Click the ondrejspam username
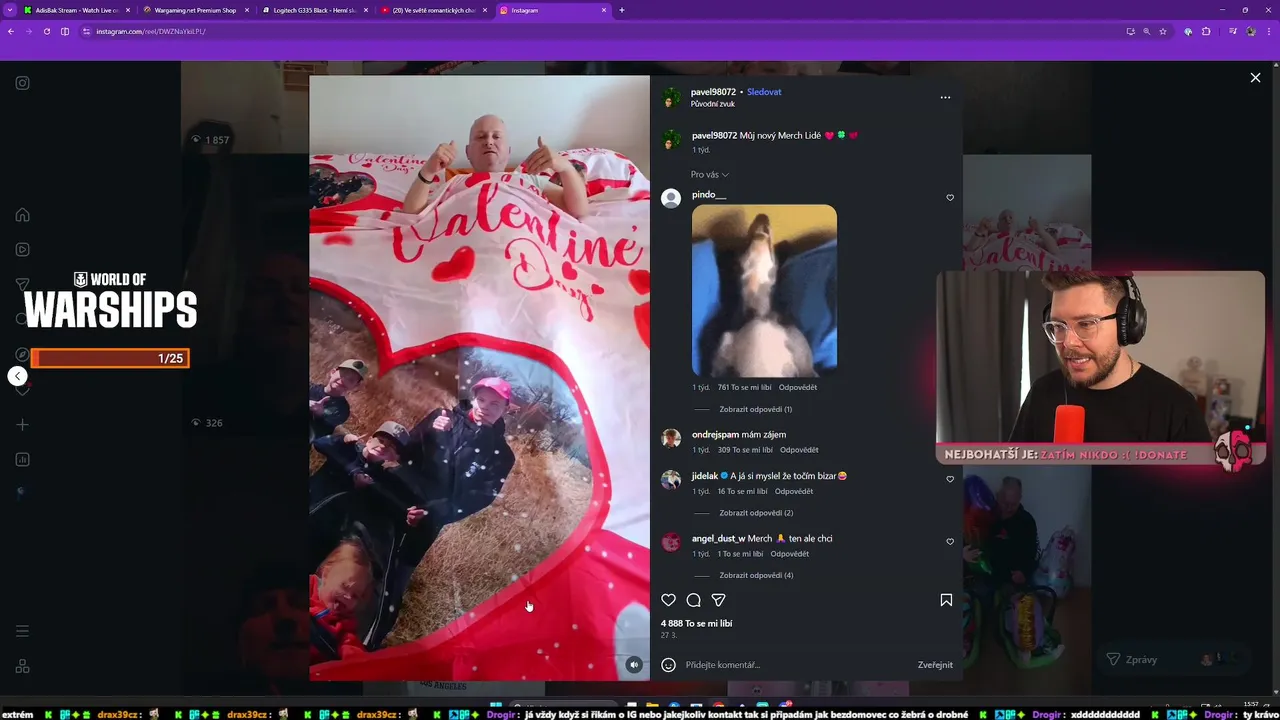This screenshot has height=720, width=1280. 714,434
